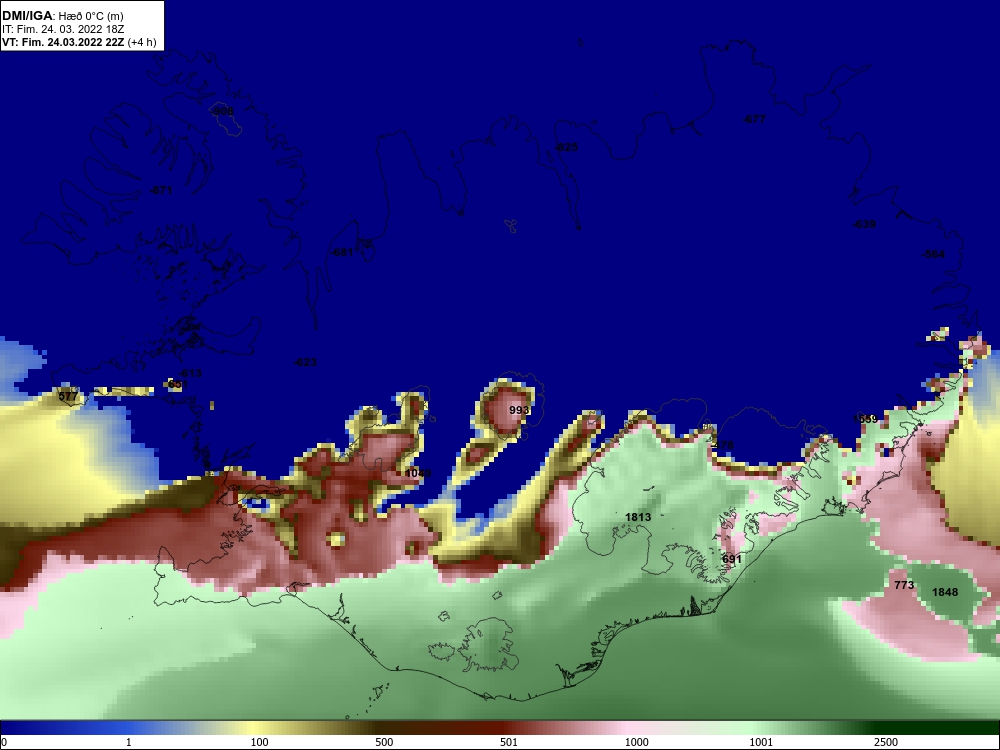Click the negative value -639
The width and height of the screenshot is (1000, 750).
[x=864, y=224]
